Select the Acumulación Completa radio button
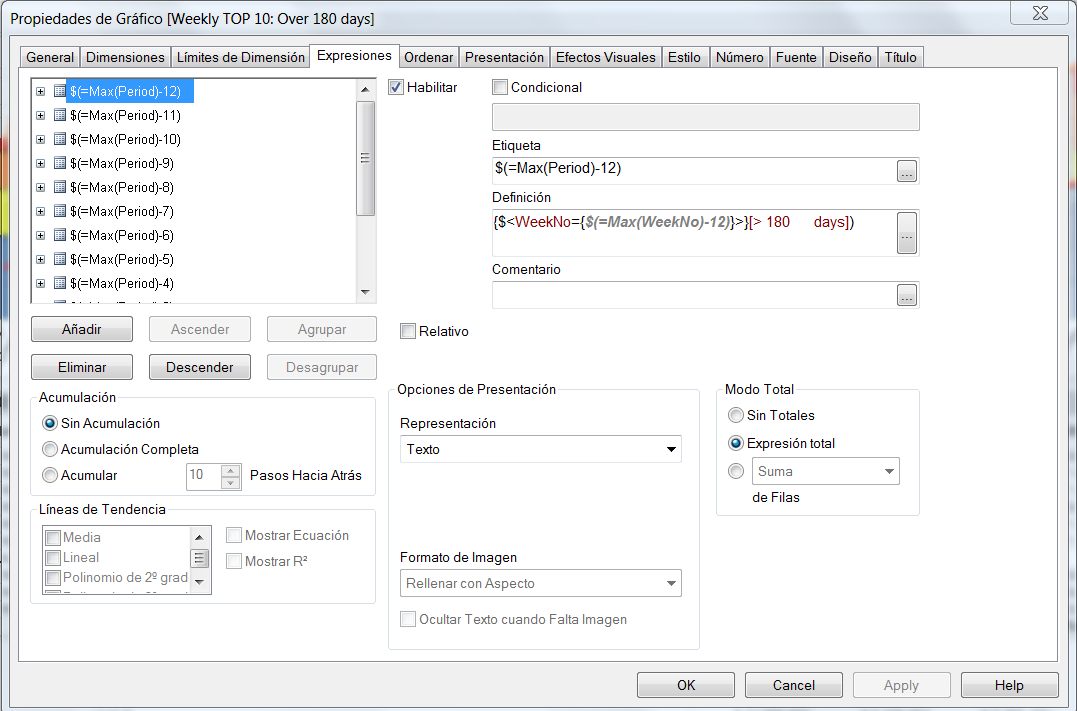This screenshot has height=711, width=1077. (50, 450)
